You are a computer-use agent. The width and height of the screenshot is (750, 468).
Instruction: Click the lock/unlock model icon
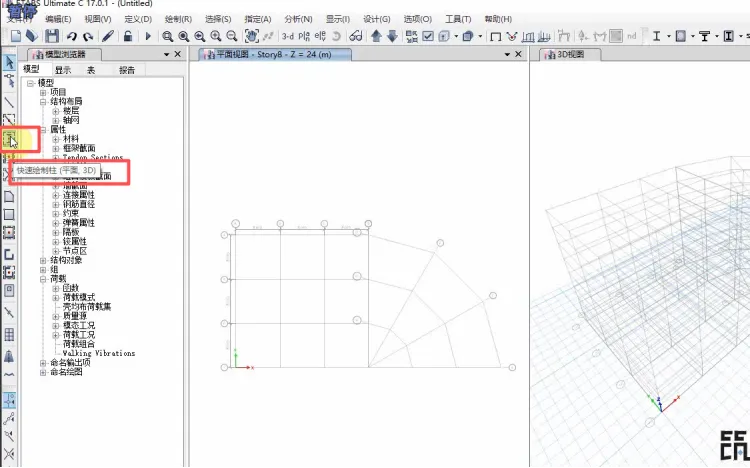[128, 36]
